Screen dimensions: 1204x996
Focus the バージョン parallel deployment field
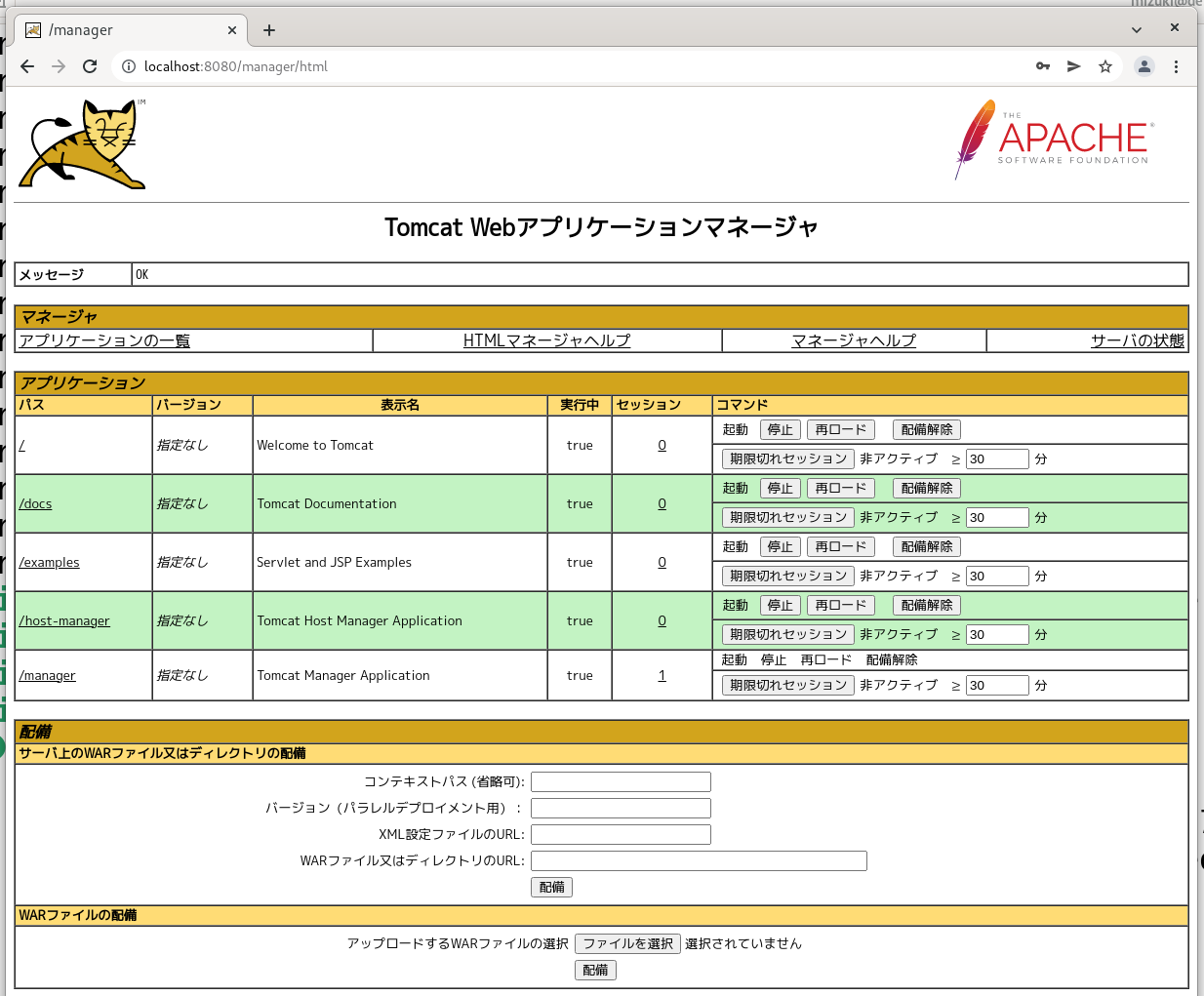(621, 808)
